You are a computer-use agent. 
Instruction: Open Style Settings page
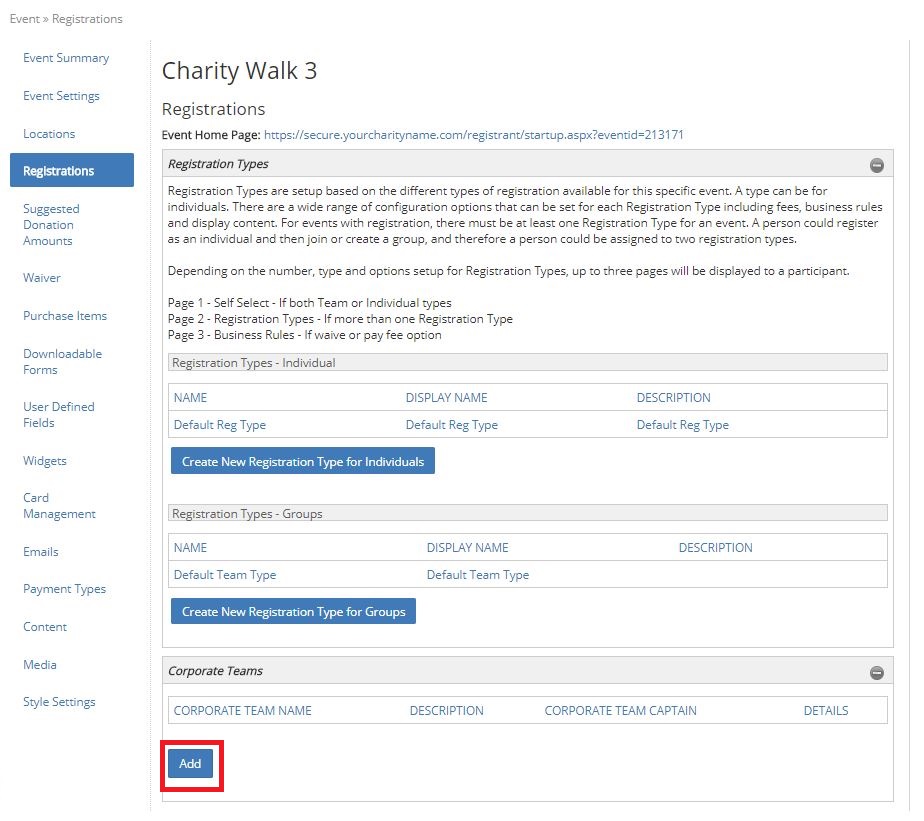coord(60,702)
